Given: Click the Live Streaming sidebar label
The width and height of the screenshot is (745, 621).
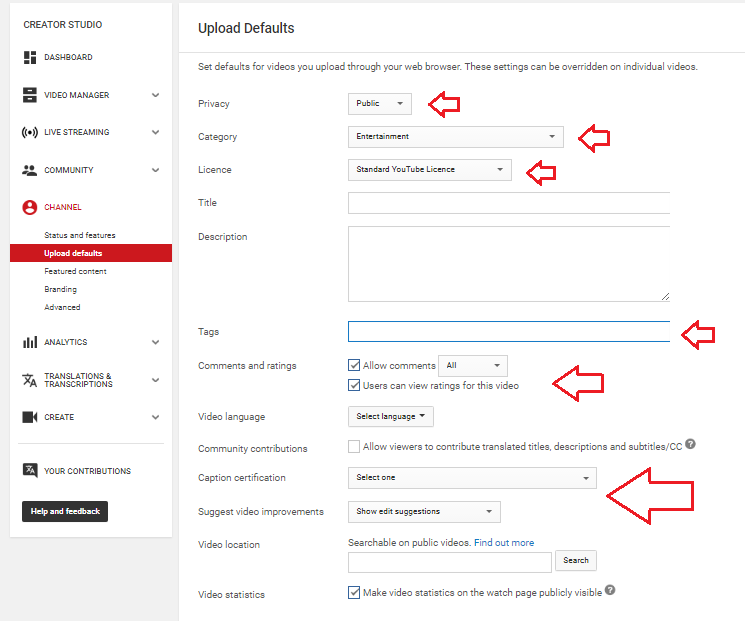Looking at the screenshot, I should point(76,132).
